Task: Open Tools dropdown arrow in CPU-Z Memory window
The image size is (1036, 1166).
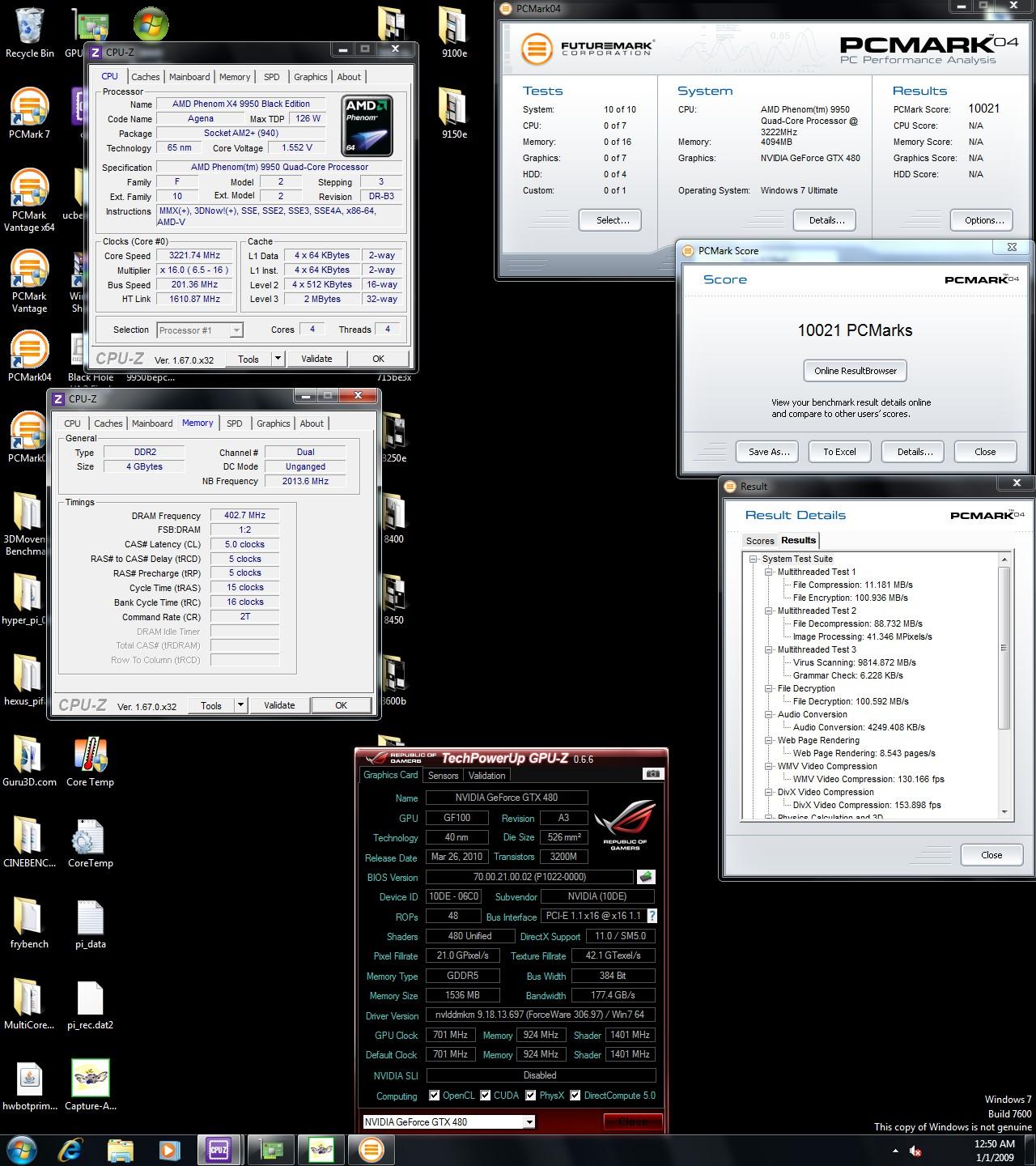Action: pyautogui.click(x=240, y=705)
